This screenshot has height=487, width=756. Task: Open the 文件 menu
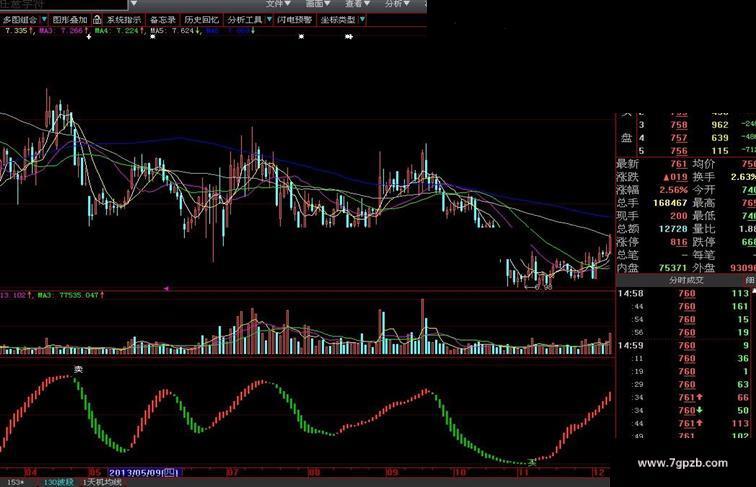click(x=278, y=3)
